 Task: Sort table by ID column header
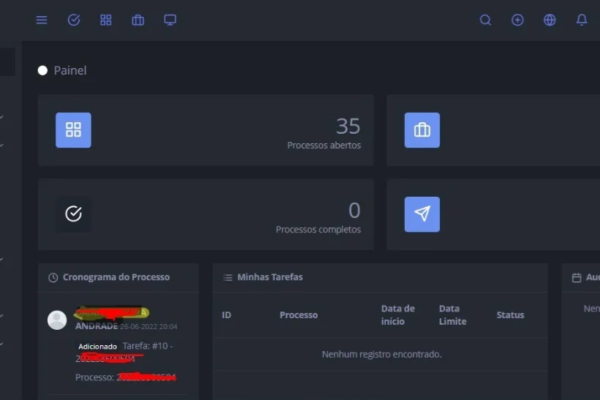coord(227,315)
